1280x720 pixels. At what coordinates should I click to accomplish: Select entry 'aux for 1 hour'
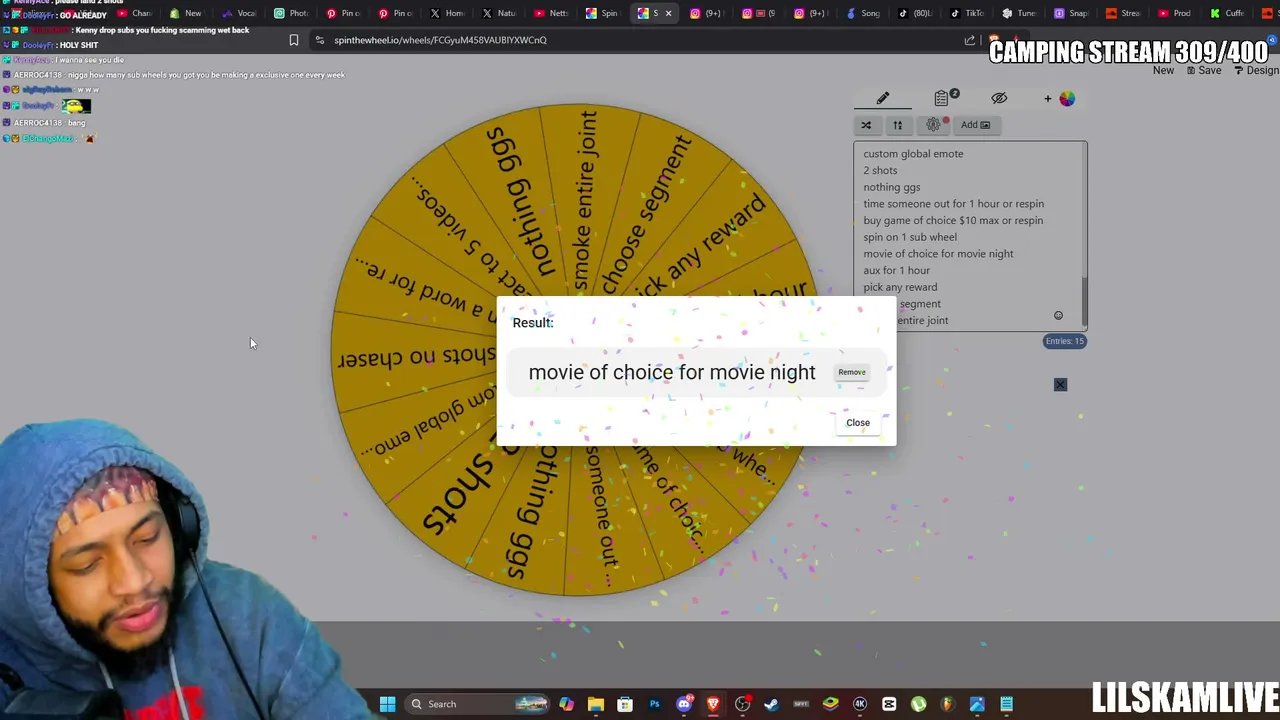[x=896, y=270]
